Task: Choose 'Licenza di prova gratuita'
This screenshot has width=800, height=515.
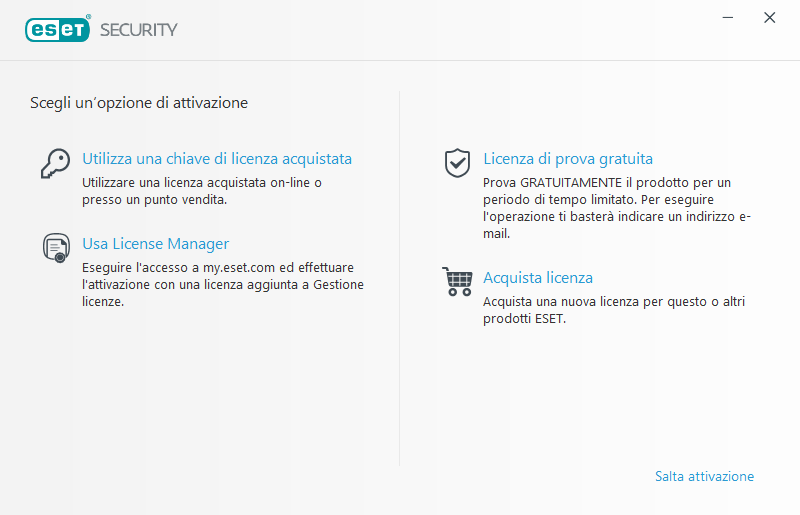Action: (568, 159)
